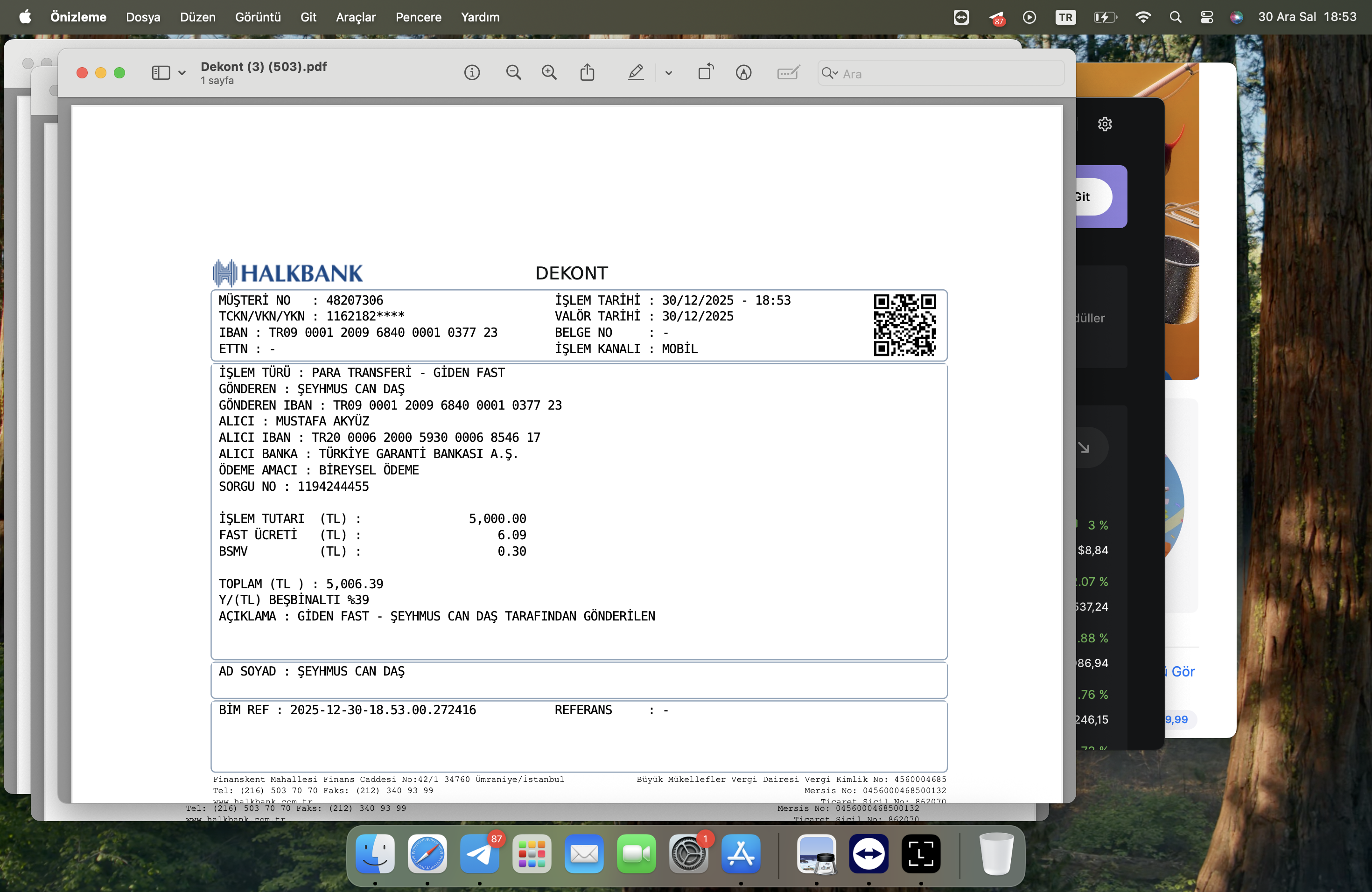Screen dimensions: 1372x892
Task: Click the document title Dekont (3) (503).pdf
Action: click(x=264, y=66)
